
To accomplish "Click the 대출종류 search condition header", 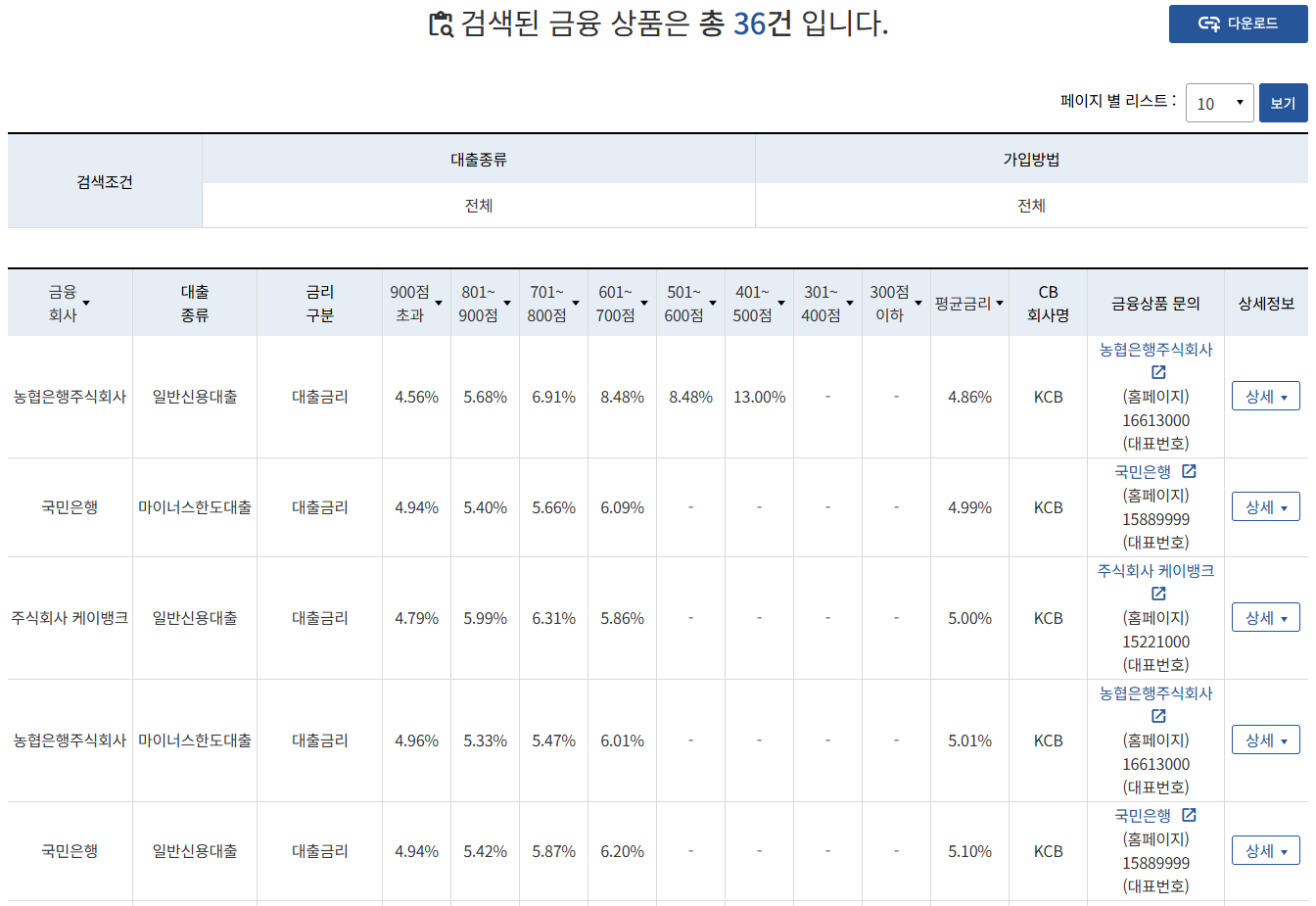I will 479,159.
